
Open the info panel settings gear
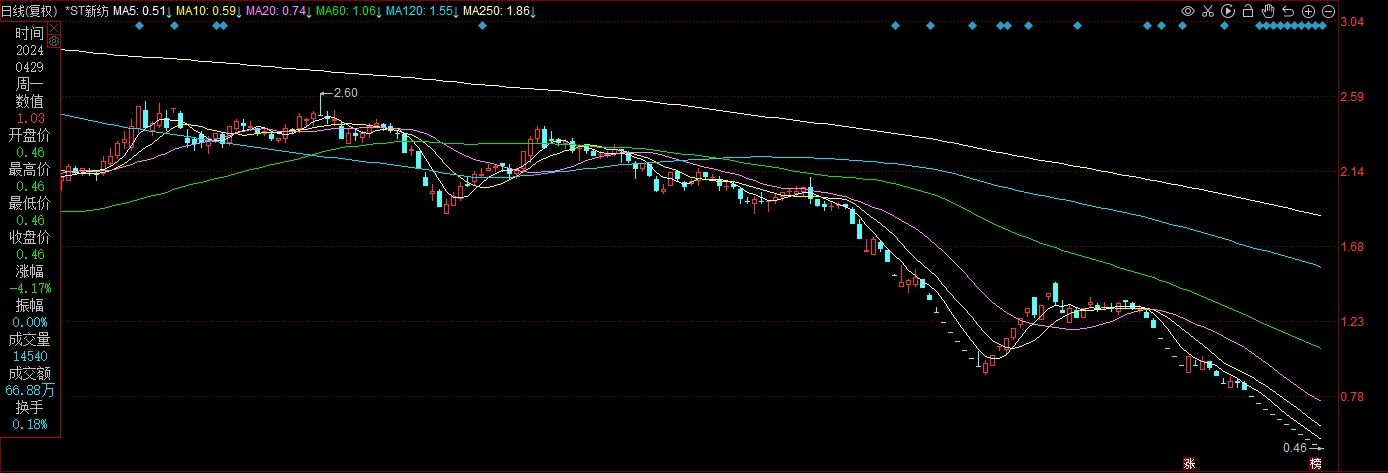click(x=54, y=43)
